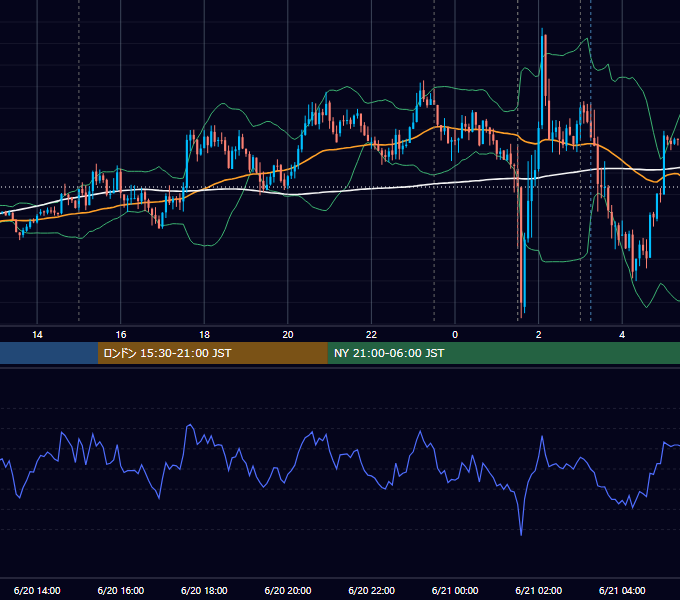Click the London 15:30-21:00 JST session band
The height and width of the screenshot is (600, 680).
click(x=212, y=353)
